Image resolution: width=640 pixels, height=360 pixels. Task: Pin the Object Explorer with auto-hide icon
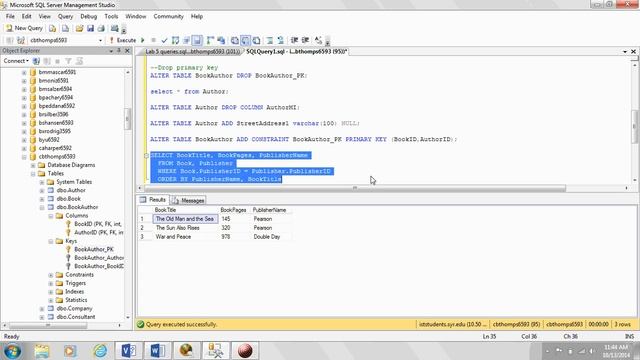coord(119,51)
